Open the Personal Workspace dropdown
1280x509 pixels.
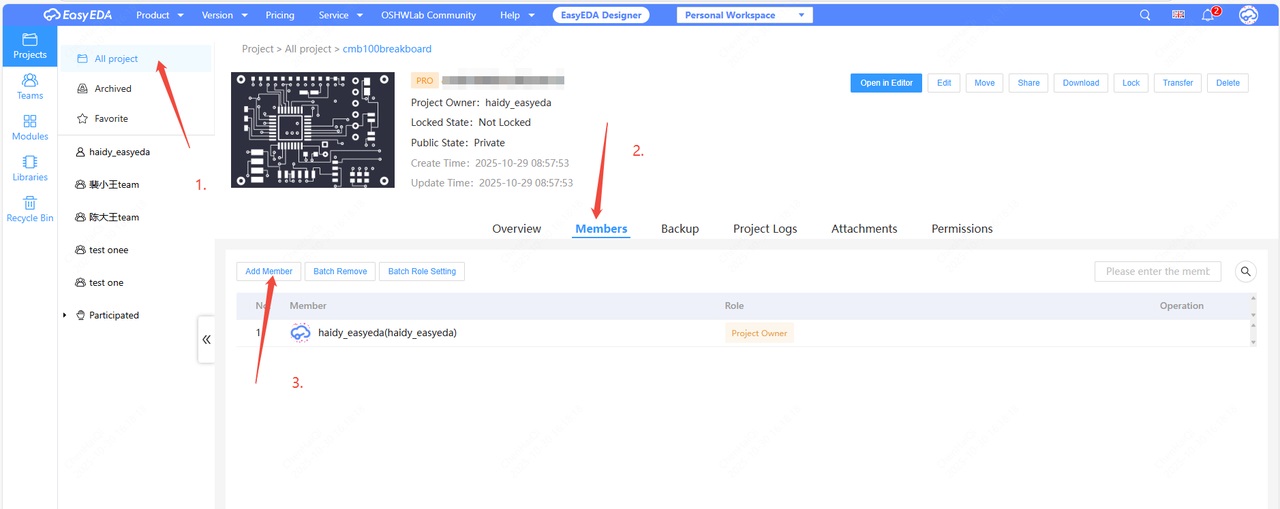click(744, 15)
